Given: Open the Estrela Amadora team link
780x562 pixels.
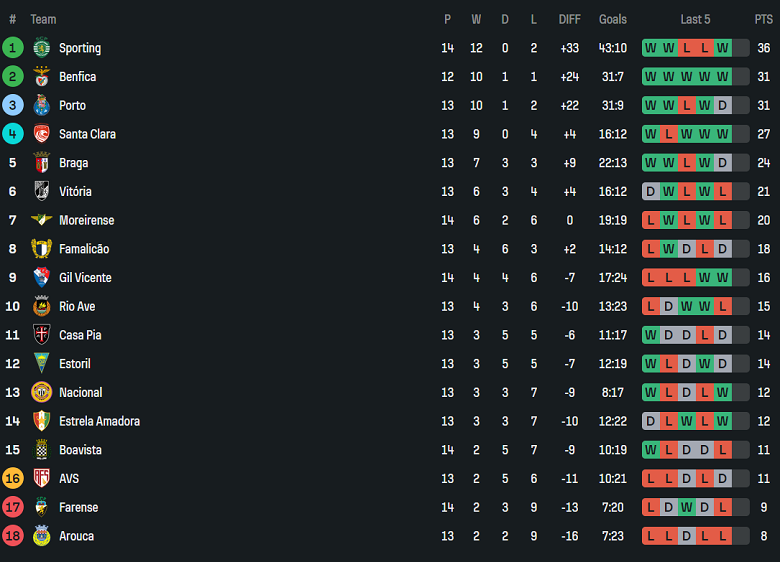Looking at the screenshot, I should tap(99, 421).
